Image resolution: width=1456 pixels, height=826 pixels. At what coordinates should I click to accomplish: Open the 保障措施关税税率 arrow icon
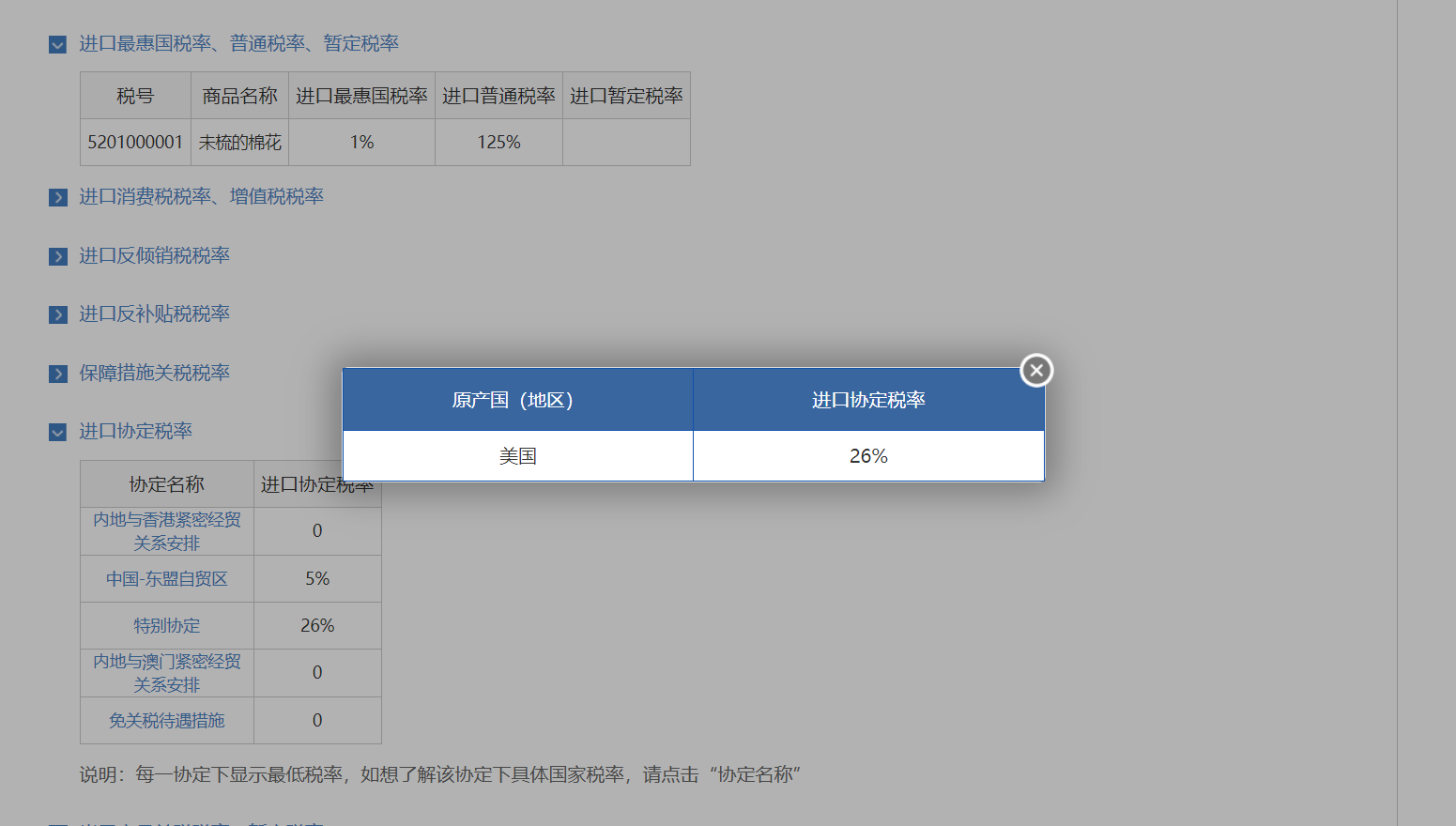click(57, 374)
